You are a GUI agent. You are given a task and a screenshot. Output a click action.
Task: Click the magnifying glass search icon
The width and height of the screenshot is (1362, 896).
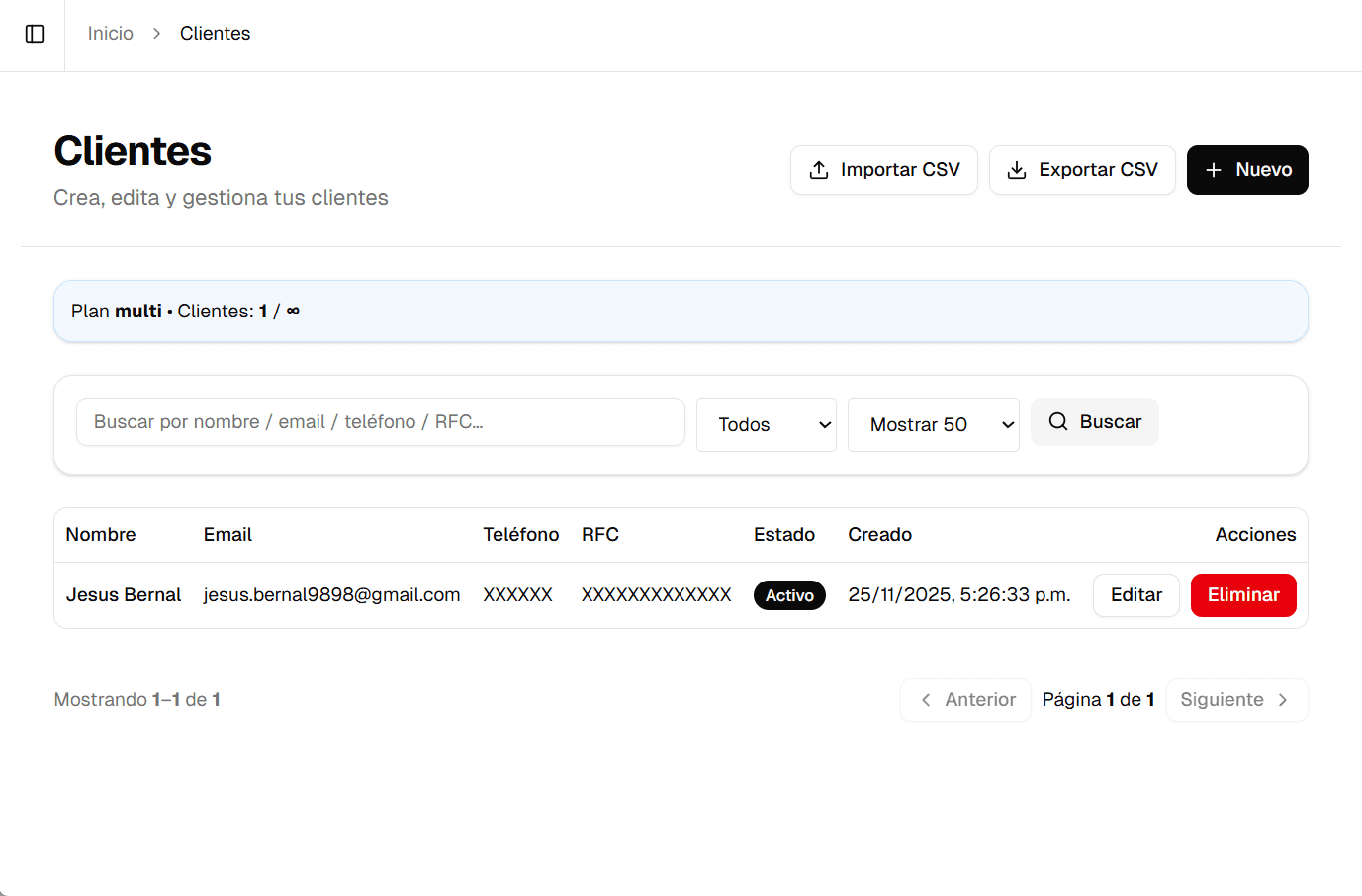tap(1058, 421)
